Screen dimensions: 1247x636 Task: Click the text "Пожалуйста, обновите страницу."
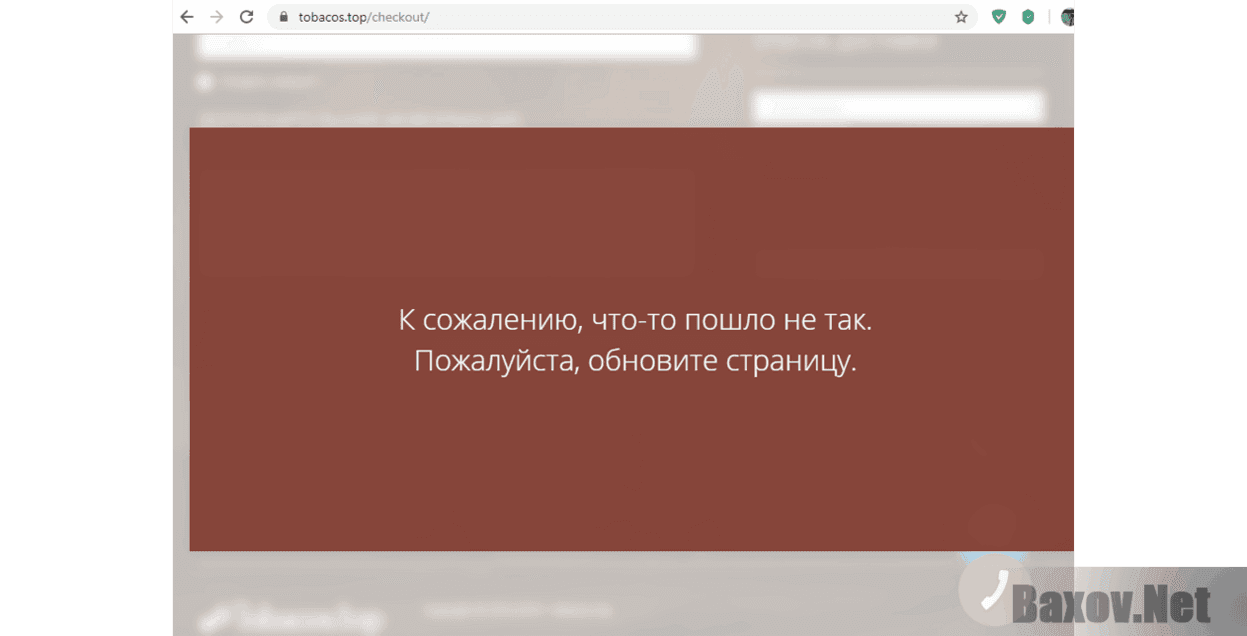[635, 361]
